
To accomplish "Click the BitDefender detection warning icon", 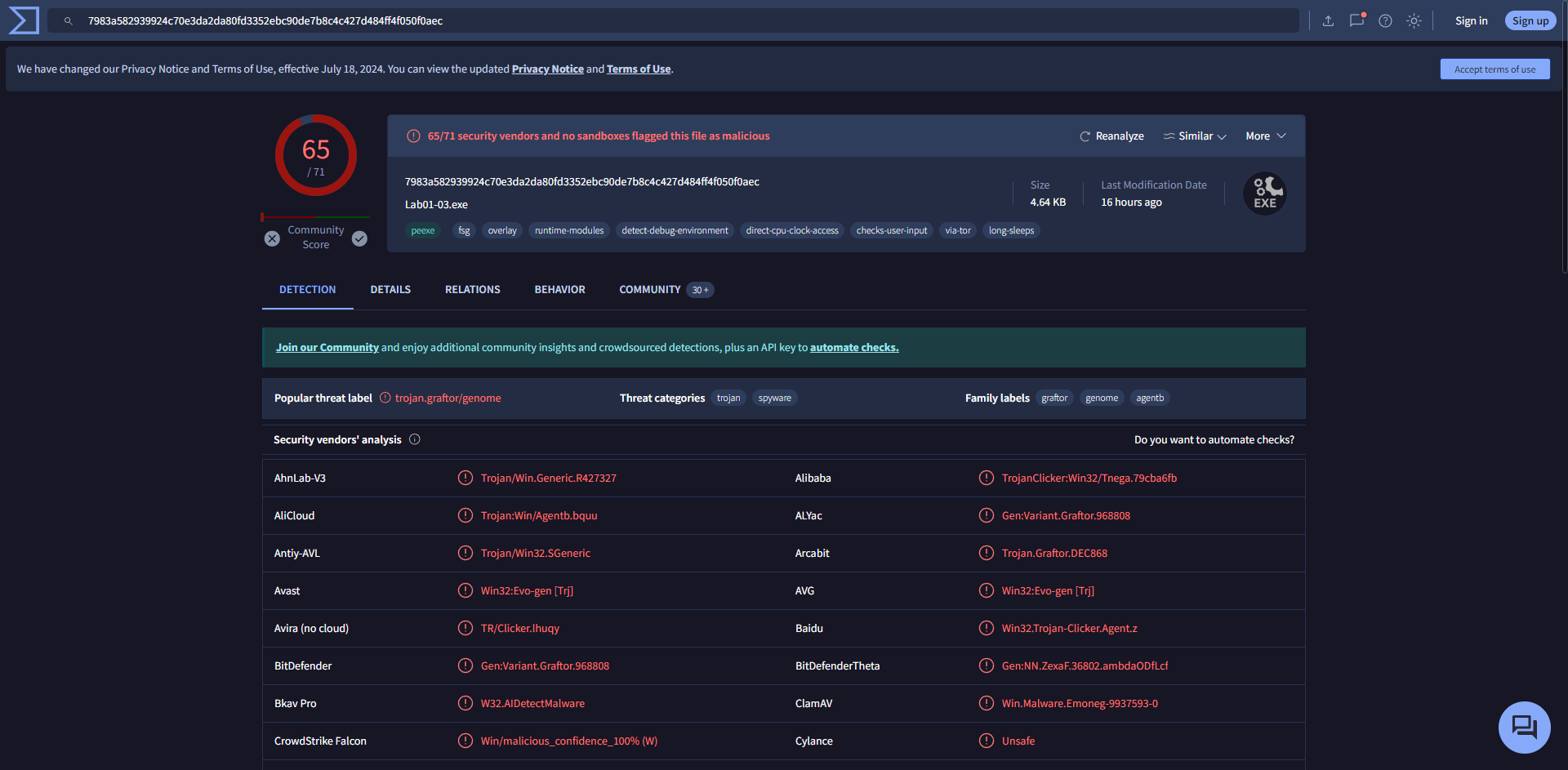I will (465, 665).
